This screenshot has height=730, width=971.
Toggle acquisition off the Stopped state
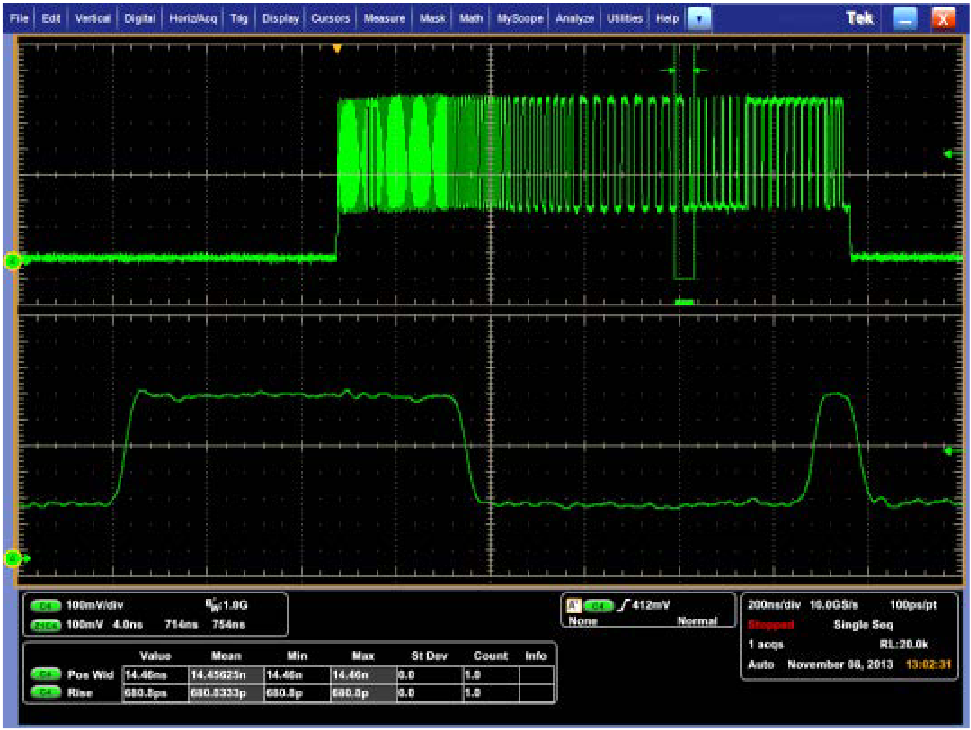pos(771,624)
